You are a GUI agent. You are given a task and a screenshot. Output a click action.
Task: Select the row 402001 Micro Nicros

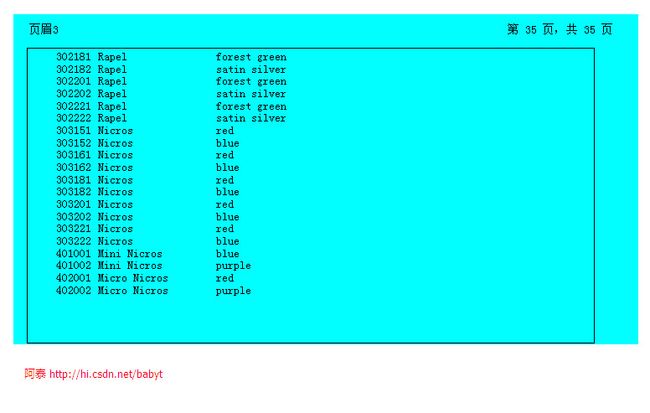[x=145, y=278]
